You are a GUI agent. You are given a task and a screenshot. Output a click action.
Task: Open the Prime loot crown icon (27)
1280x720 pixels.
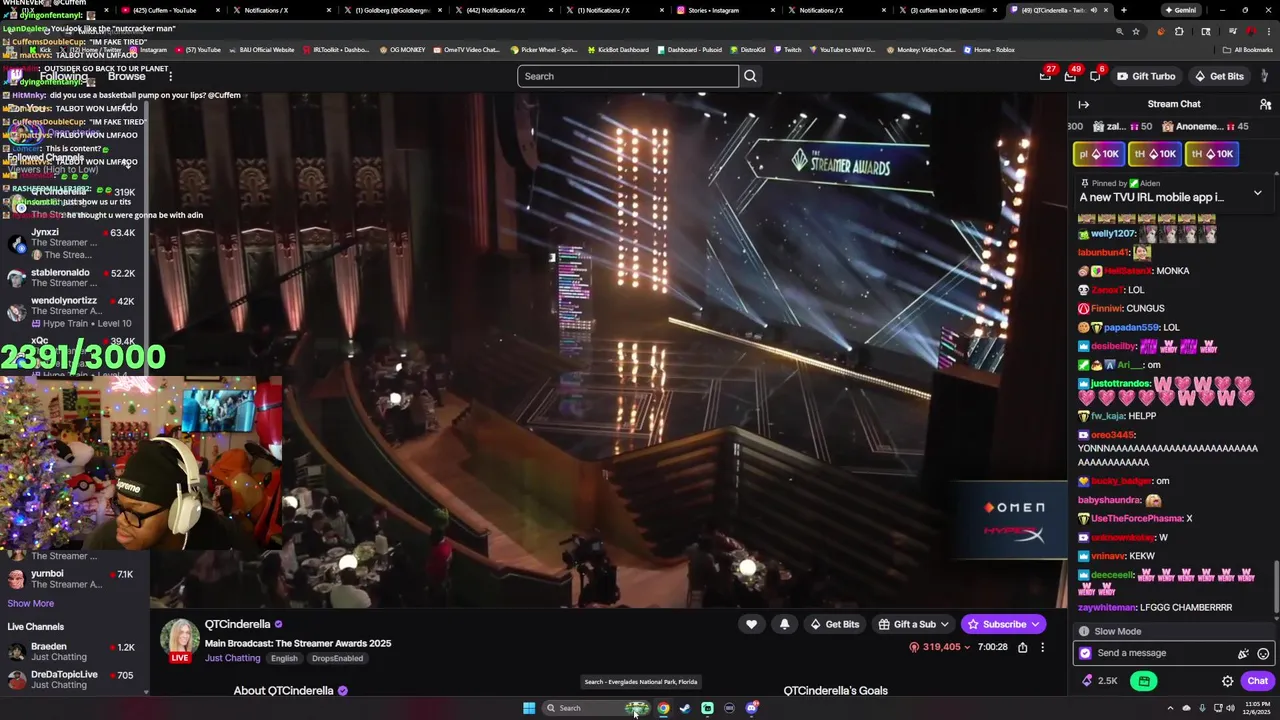click(1045, 76)
